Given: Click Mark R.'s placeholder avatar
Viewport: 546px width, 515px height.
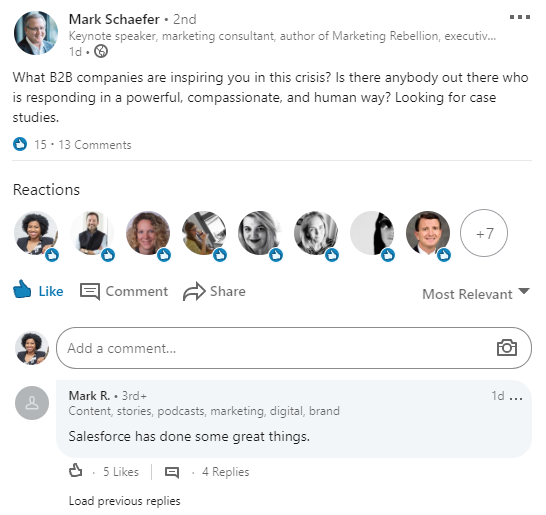Looking at the screenshot, I should point(32,403).
